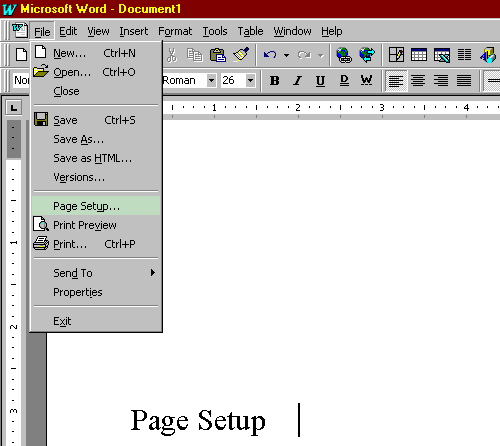Toggle Word Underline formatting (W)
The width and height of the screenshot is (500, 446).
point(366,80)
